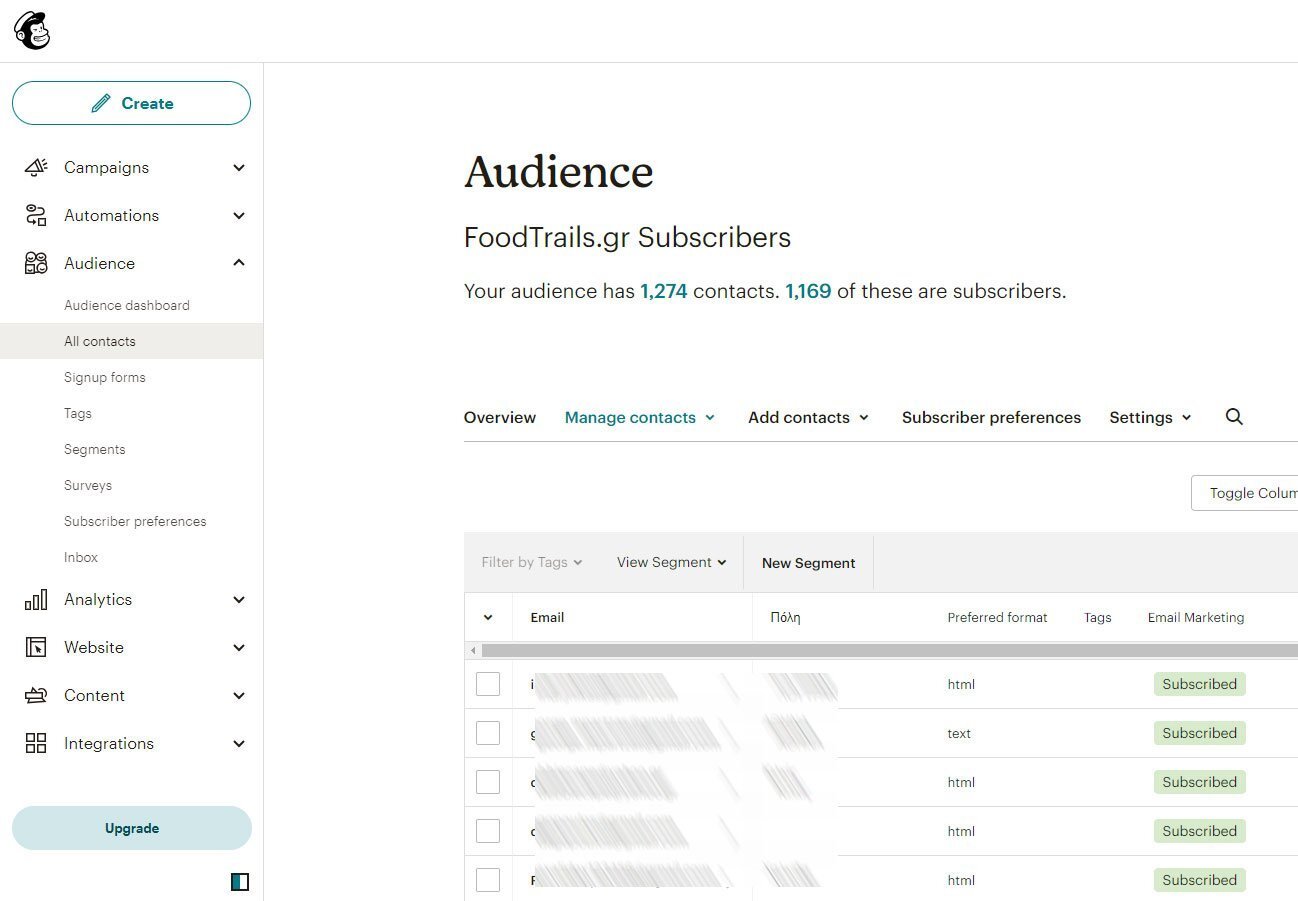
Task: Collapse the Audience section chevron
Action: [239, 263]
